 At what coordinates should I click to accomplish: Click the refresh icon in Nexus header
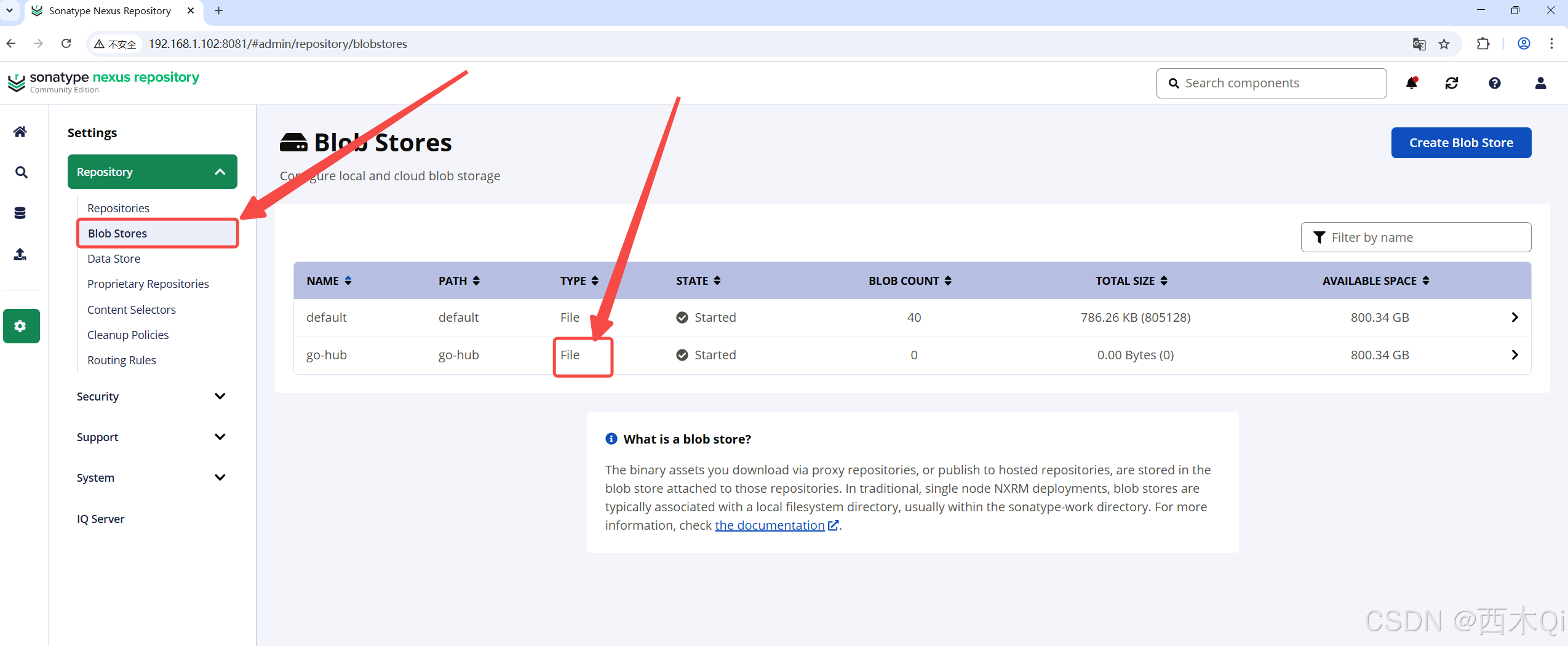coord(1452,83)
